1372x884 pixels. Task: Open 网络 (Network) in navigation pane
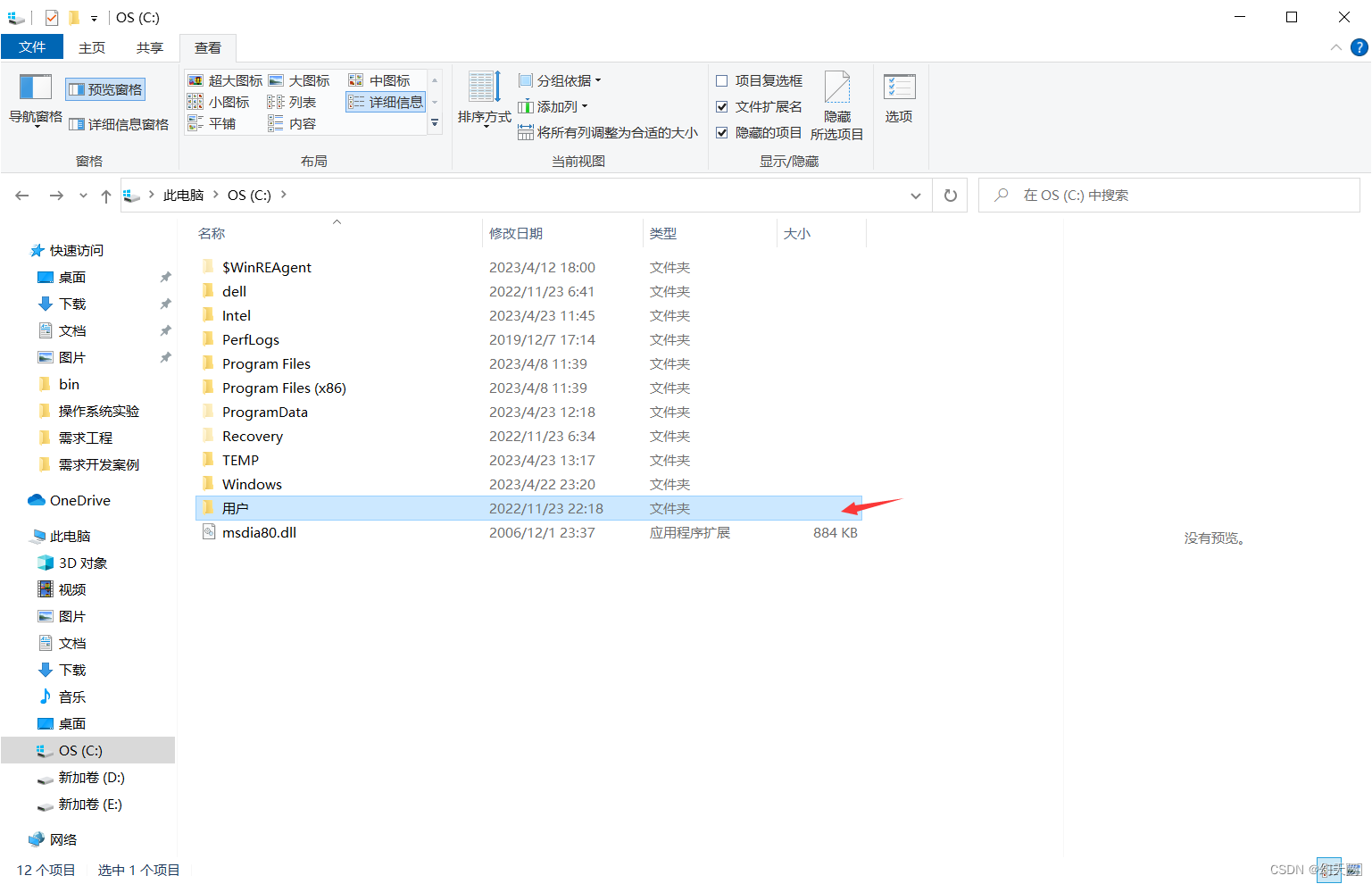pyautogui.click(x=62, y=839)
